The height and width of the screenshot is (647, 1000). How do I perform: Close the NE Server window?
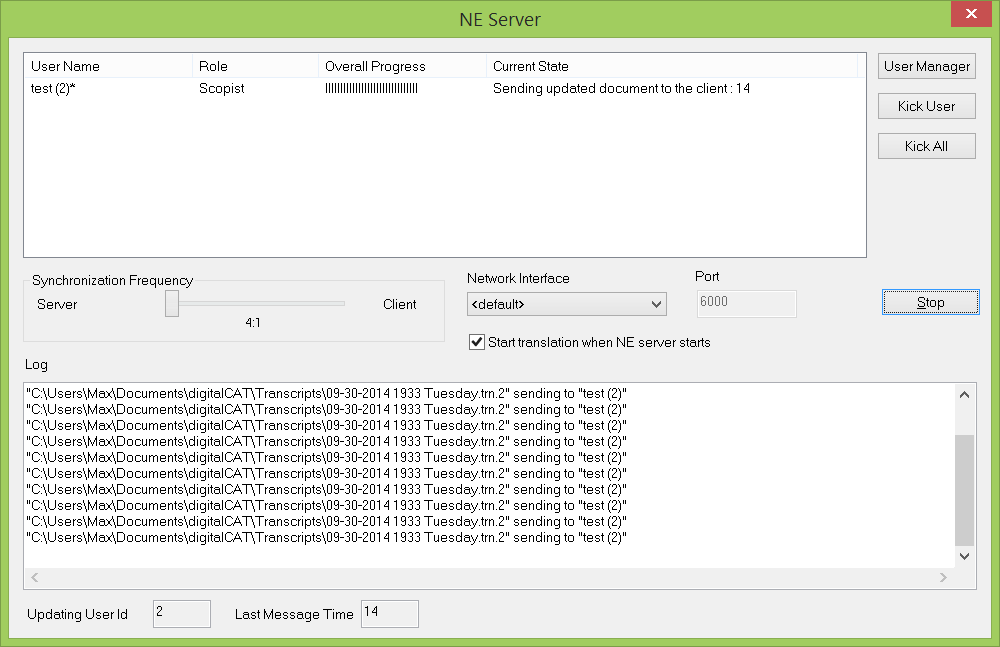(970, 14)
